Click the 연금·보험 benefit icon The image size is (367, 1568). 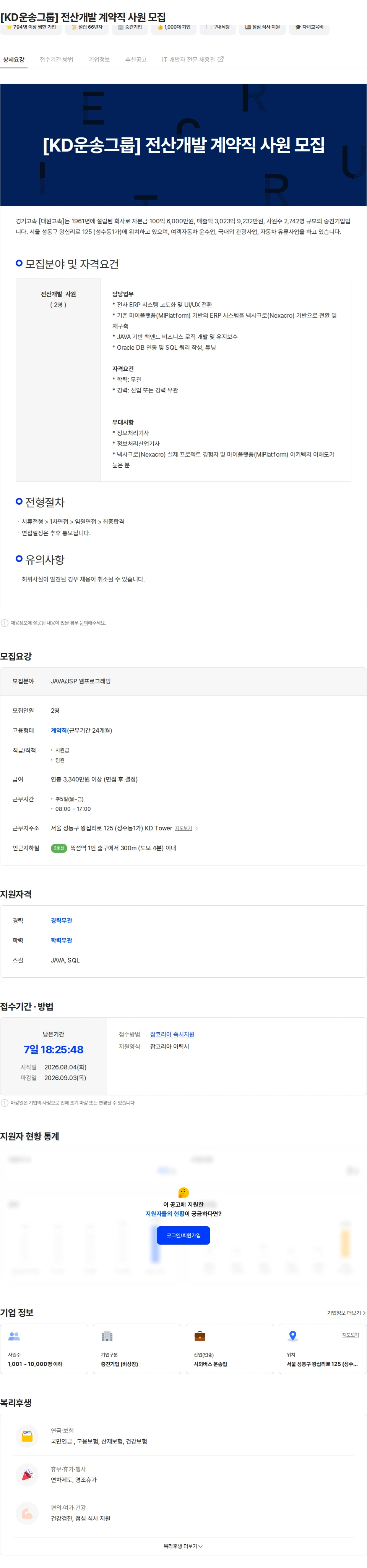point(27,1436)
